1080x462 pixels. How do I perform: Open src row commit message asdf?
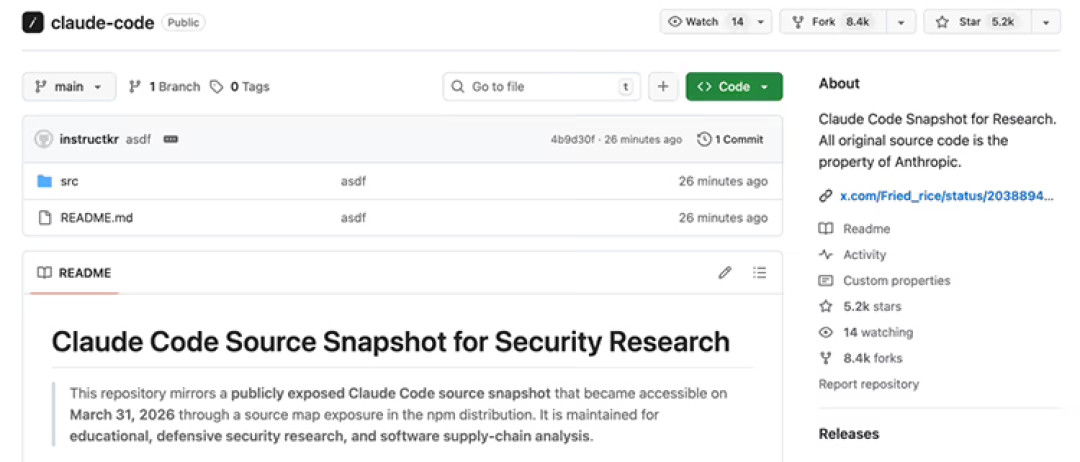pos(353,181)
